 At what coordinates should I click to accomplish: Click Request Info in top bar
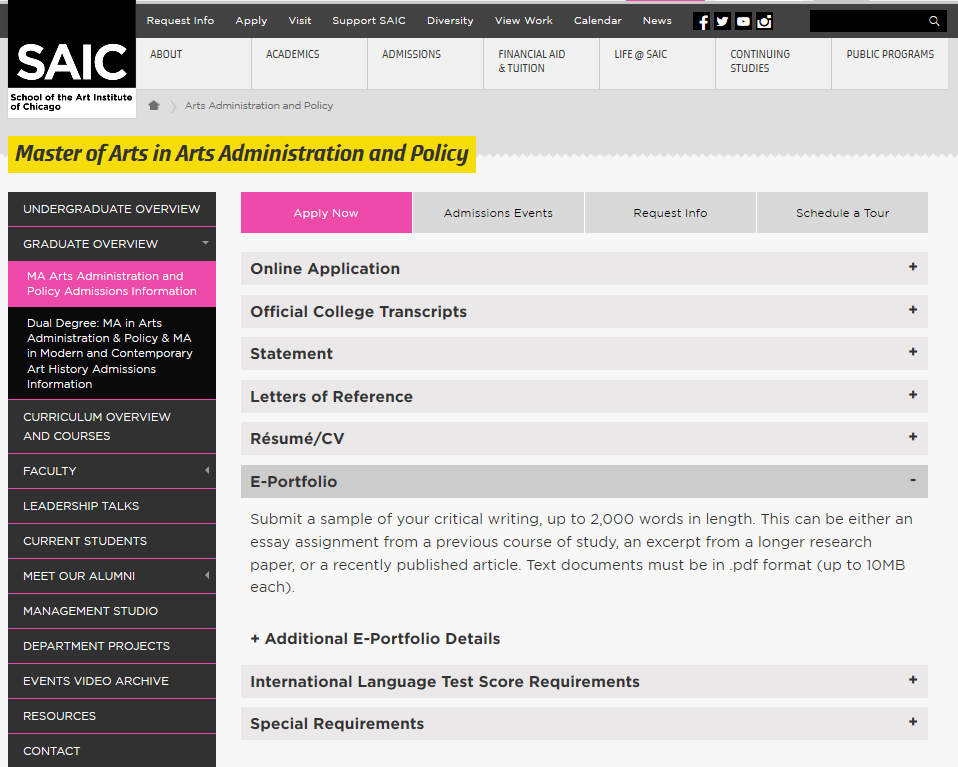coord(180,20)
